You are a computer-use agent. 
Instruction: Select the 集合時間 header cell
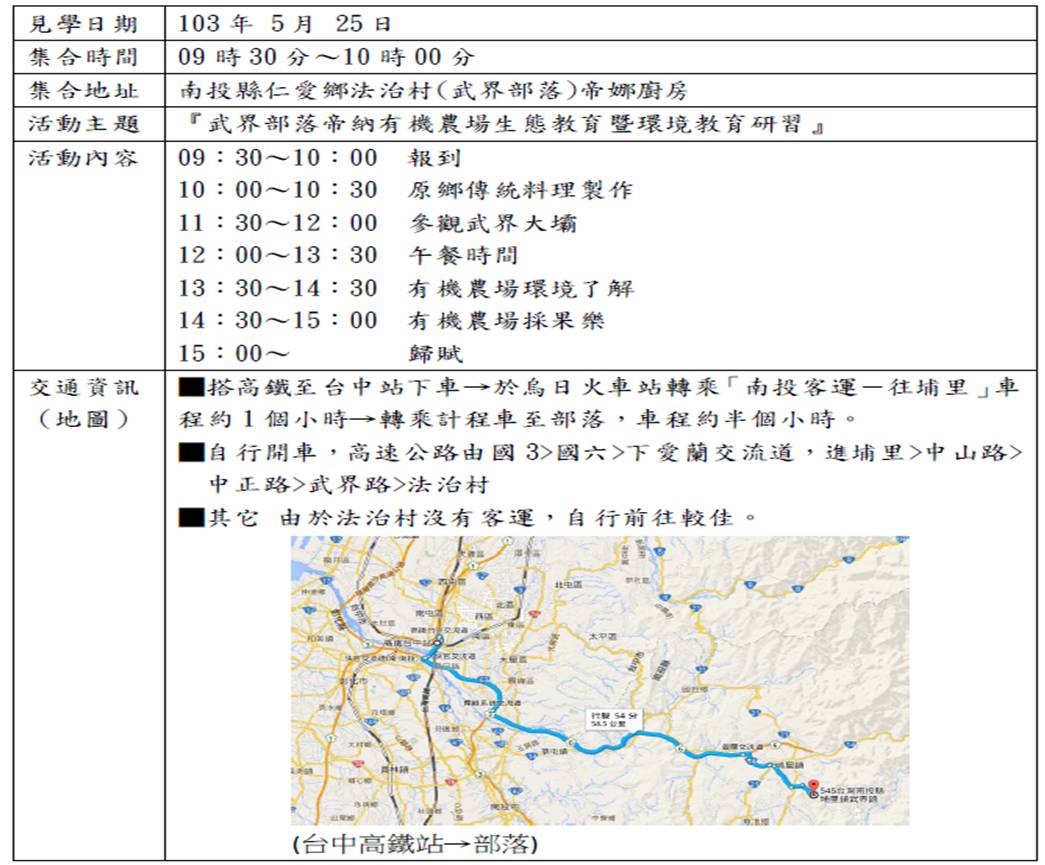click(84, 57)
